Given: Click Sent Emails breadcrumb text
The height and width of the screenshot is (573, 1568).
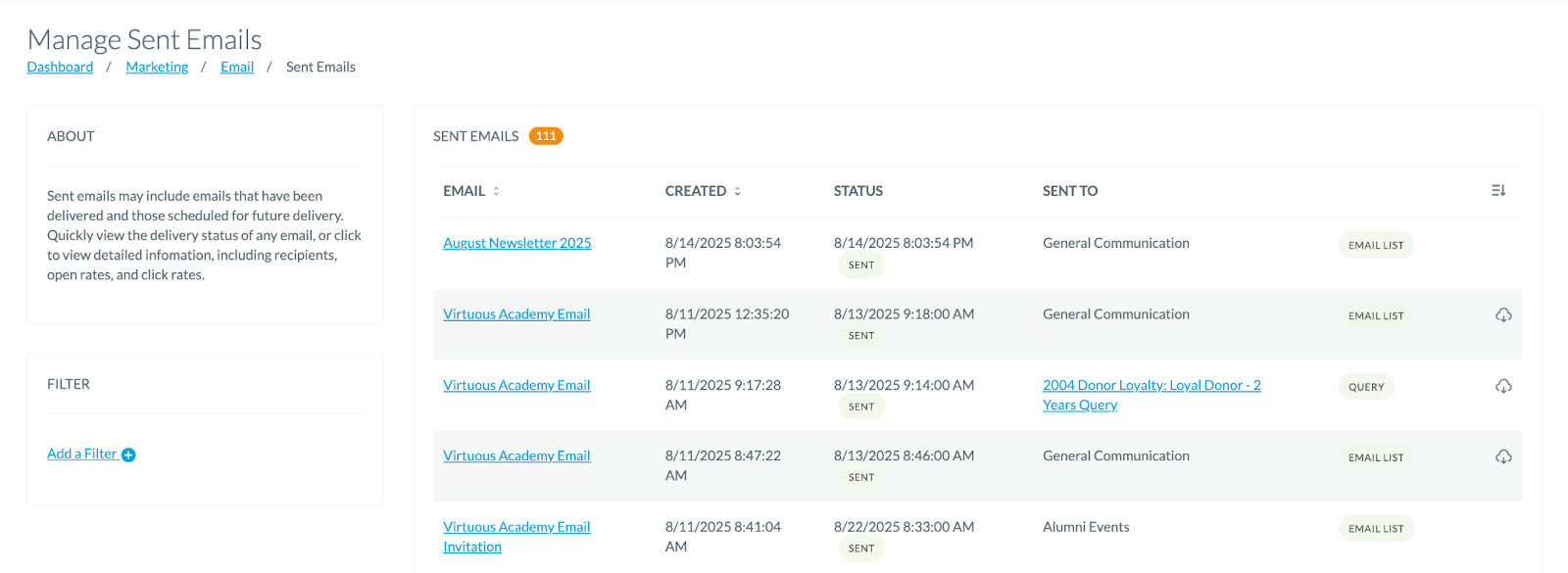Looking at the screenshot, I should pos(320,67).
